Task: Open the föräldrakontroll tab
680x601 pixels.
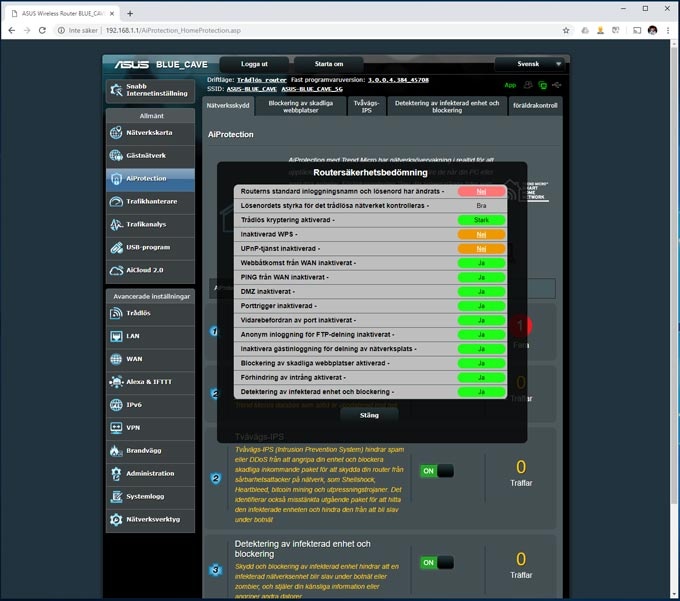Action: [534, 105]
